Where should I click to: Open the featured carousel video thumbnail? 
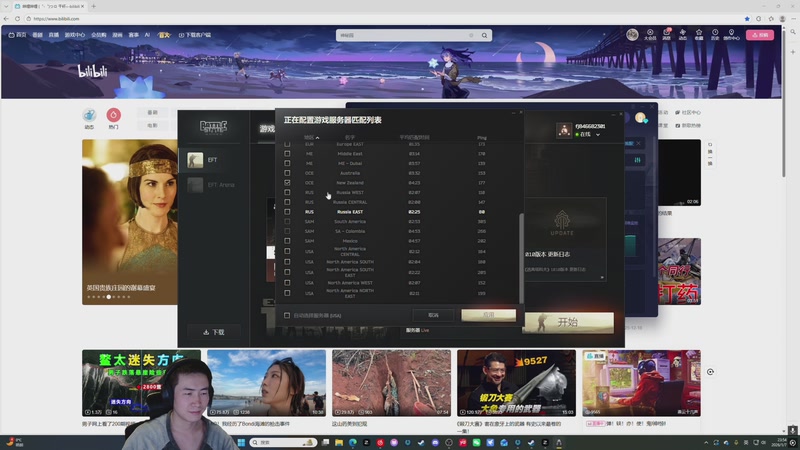coord(130,222)
